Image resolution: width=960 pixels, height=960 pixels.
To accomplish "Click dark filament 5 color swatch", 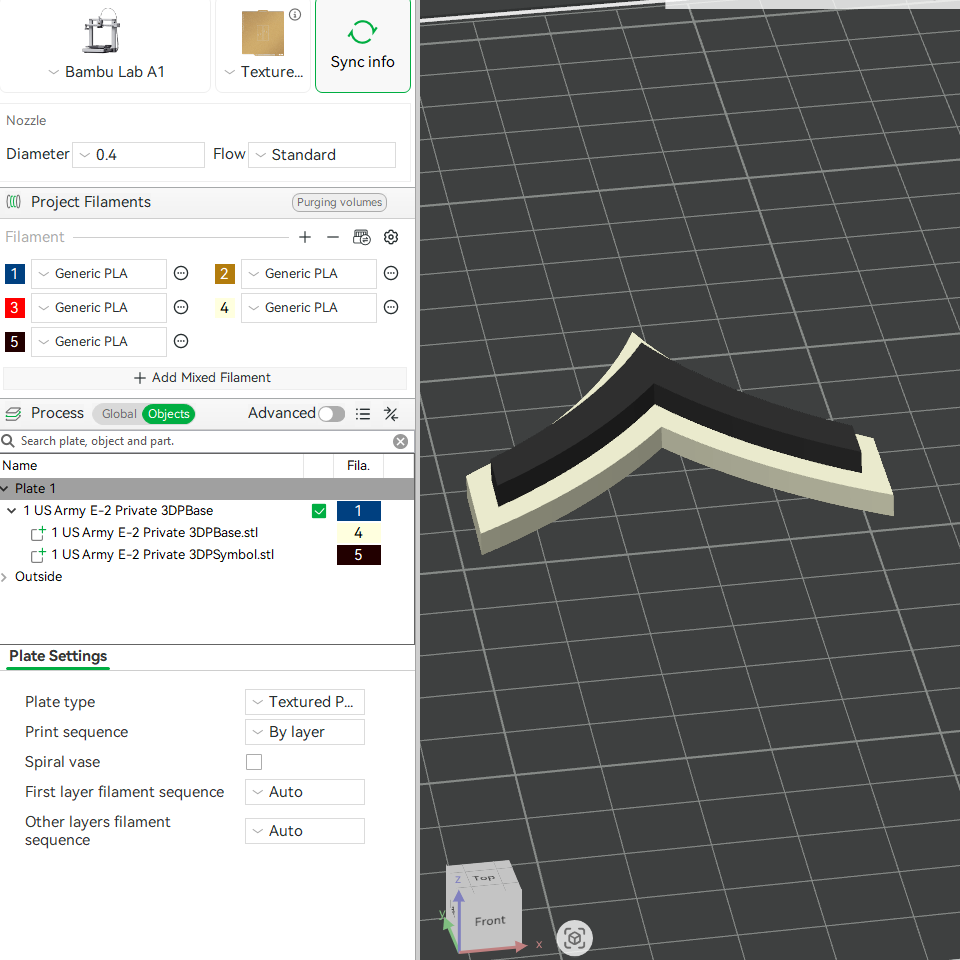I will point(15,342).
